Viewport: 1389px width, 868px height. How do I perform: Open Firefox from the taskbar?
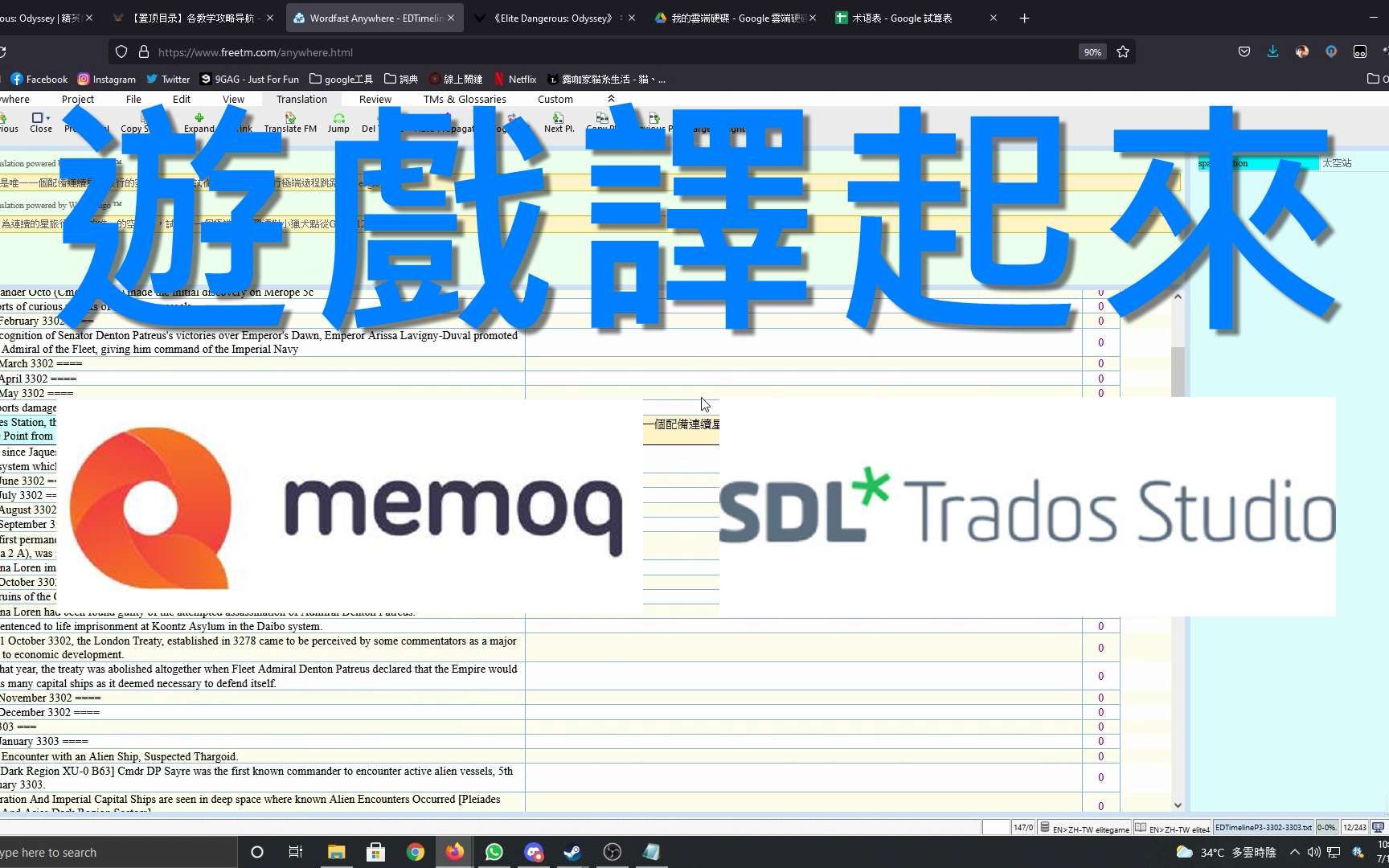[455, 852]
